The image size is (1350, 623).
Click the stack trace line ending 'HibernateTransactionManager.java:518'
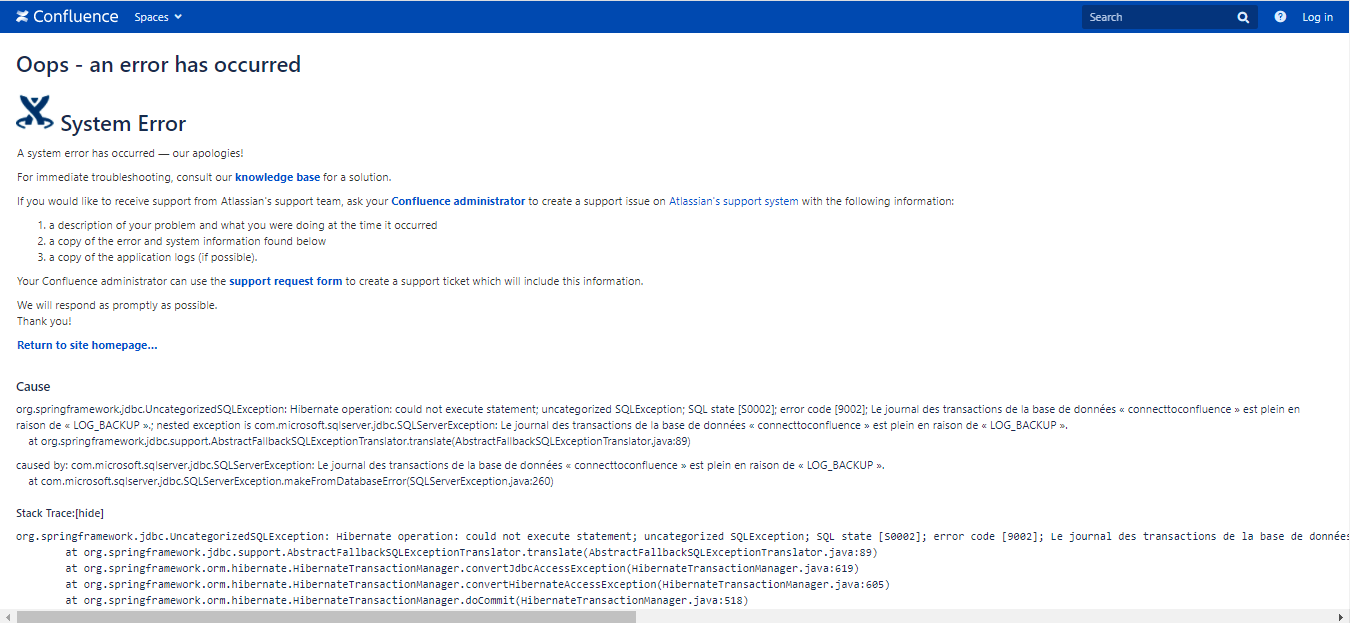(x=406, y=600)
